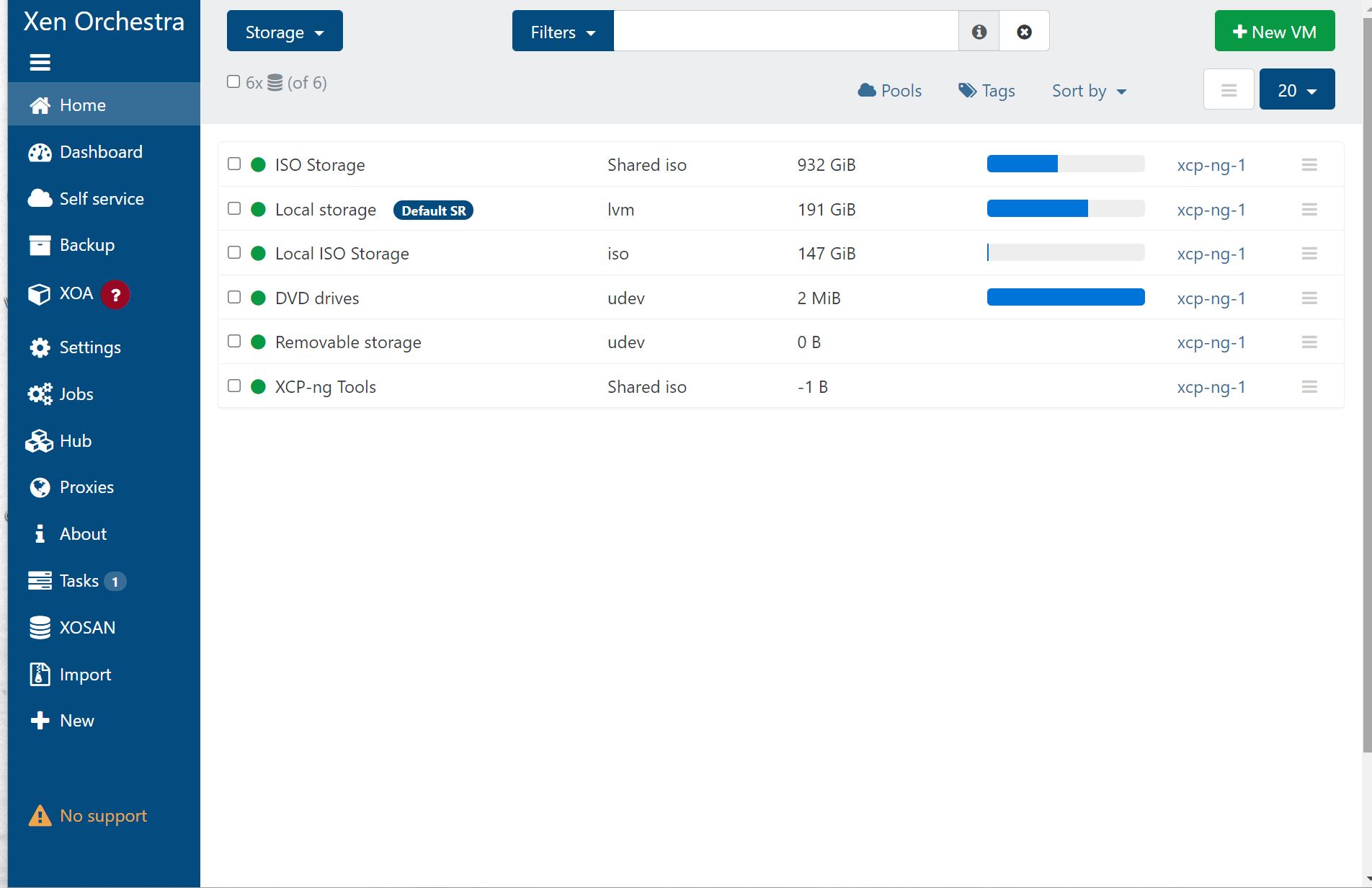Click the XOA cube icon
Image resolution: width=1372 pixels, height=888 pixels.
pyautogui.click(x=39, y=294)
